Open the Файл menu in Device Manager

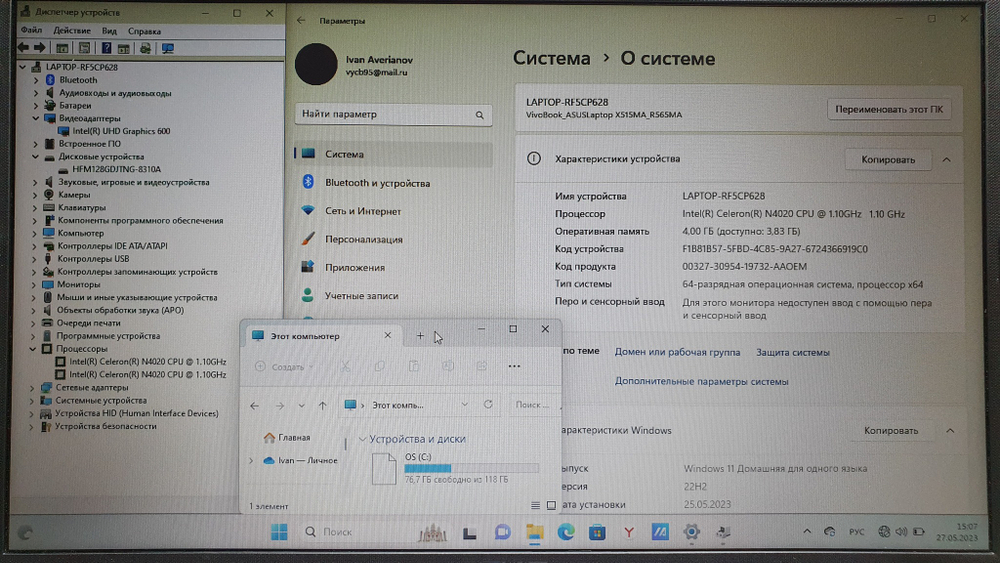point(31,31)
